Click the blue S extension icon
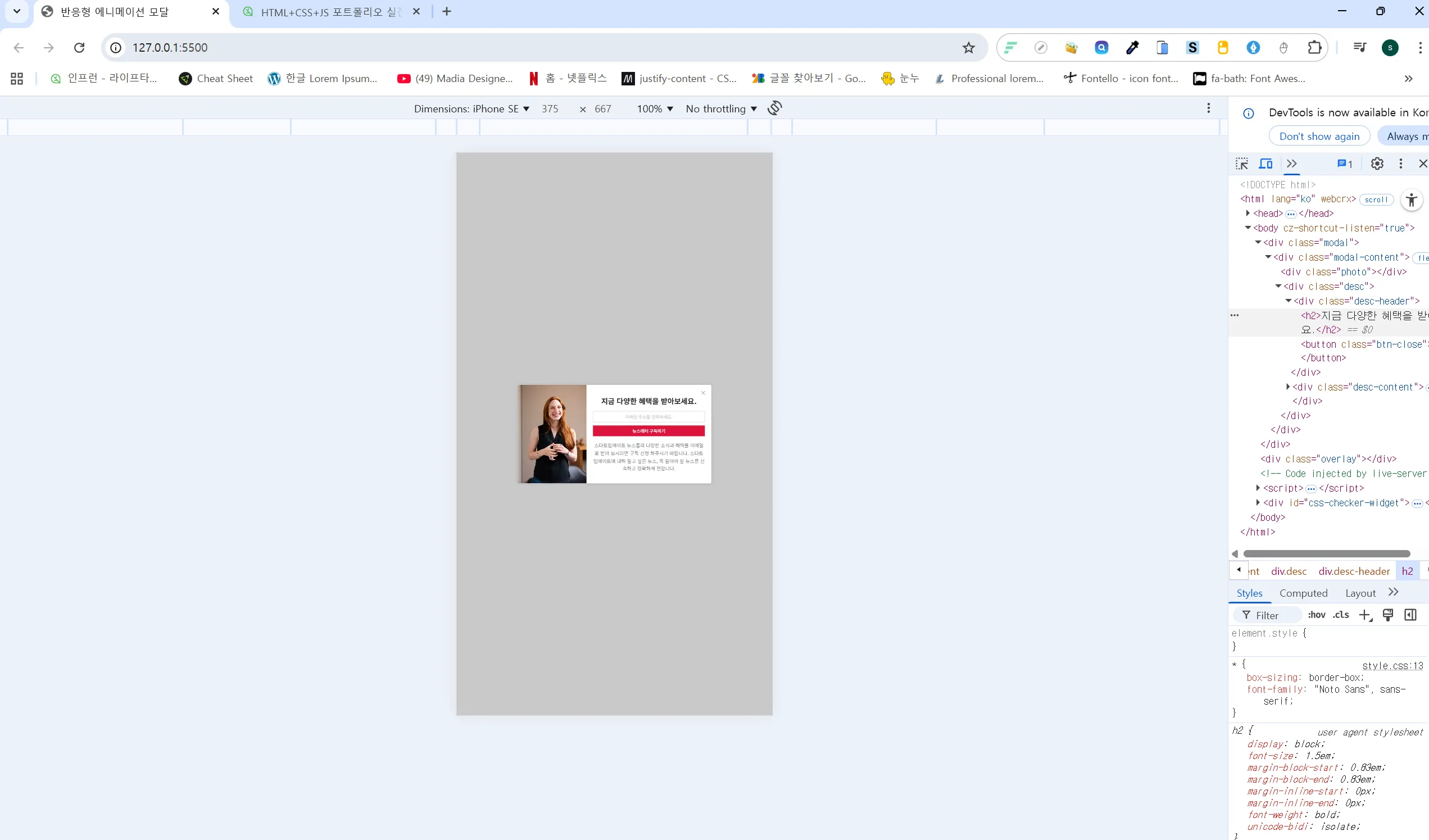The width and height of the screenshot is (1429, 840). pyautogui.click(x=1192, y=48)
